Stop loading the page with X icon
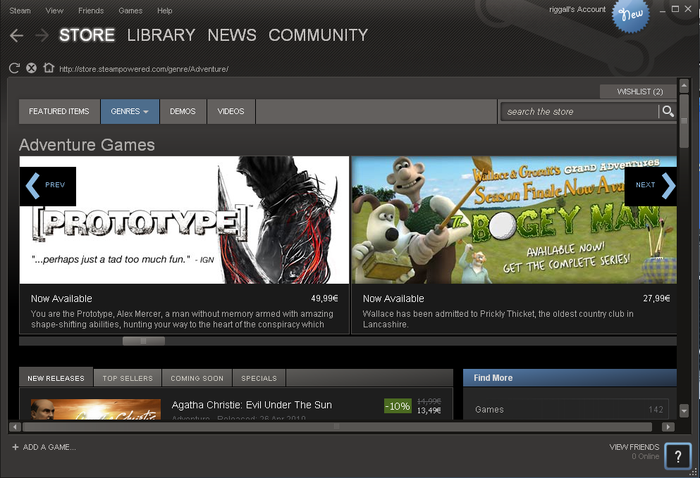This screenshot has height=478, width=700. tap(31, 68)
